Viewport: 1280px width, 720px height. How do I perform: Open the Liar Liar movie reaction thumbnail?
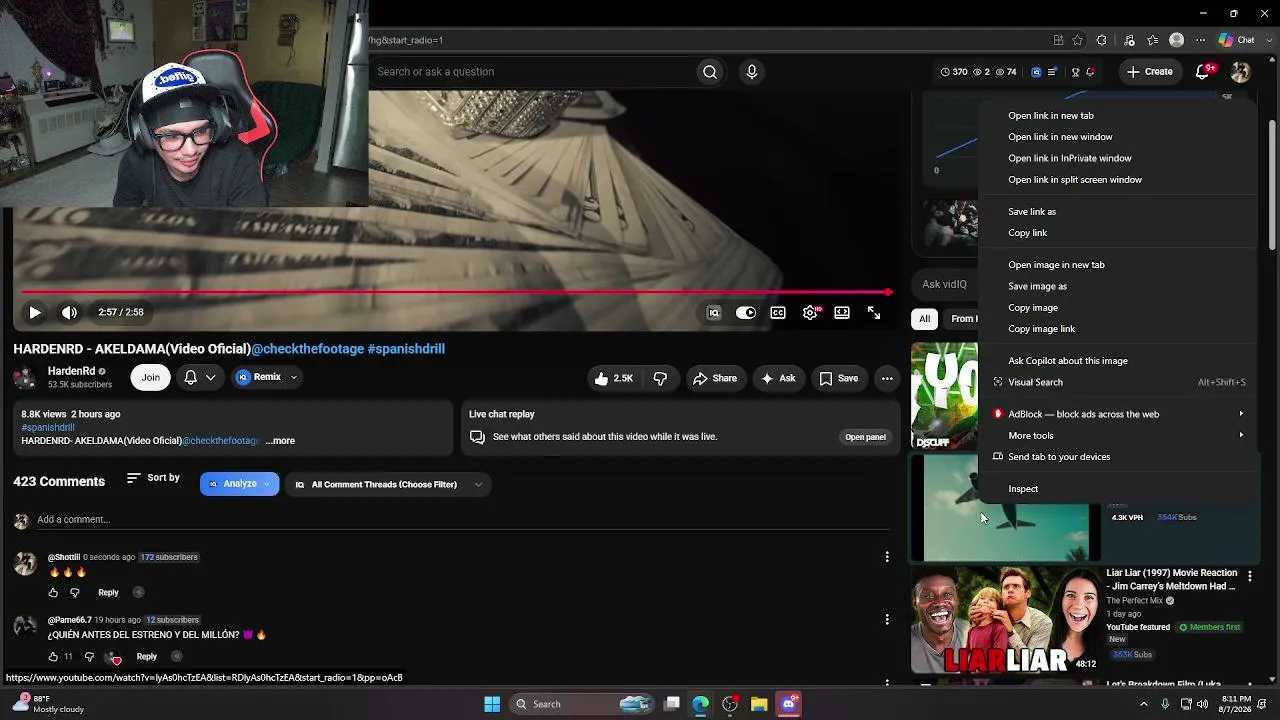[1005, 620]
